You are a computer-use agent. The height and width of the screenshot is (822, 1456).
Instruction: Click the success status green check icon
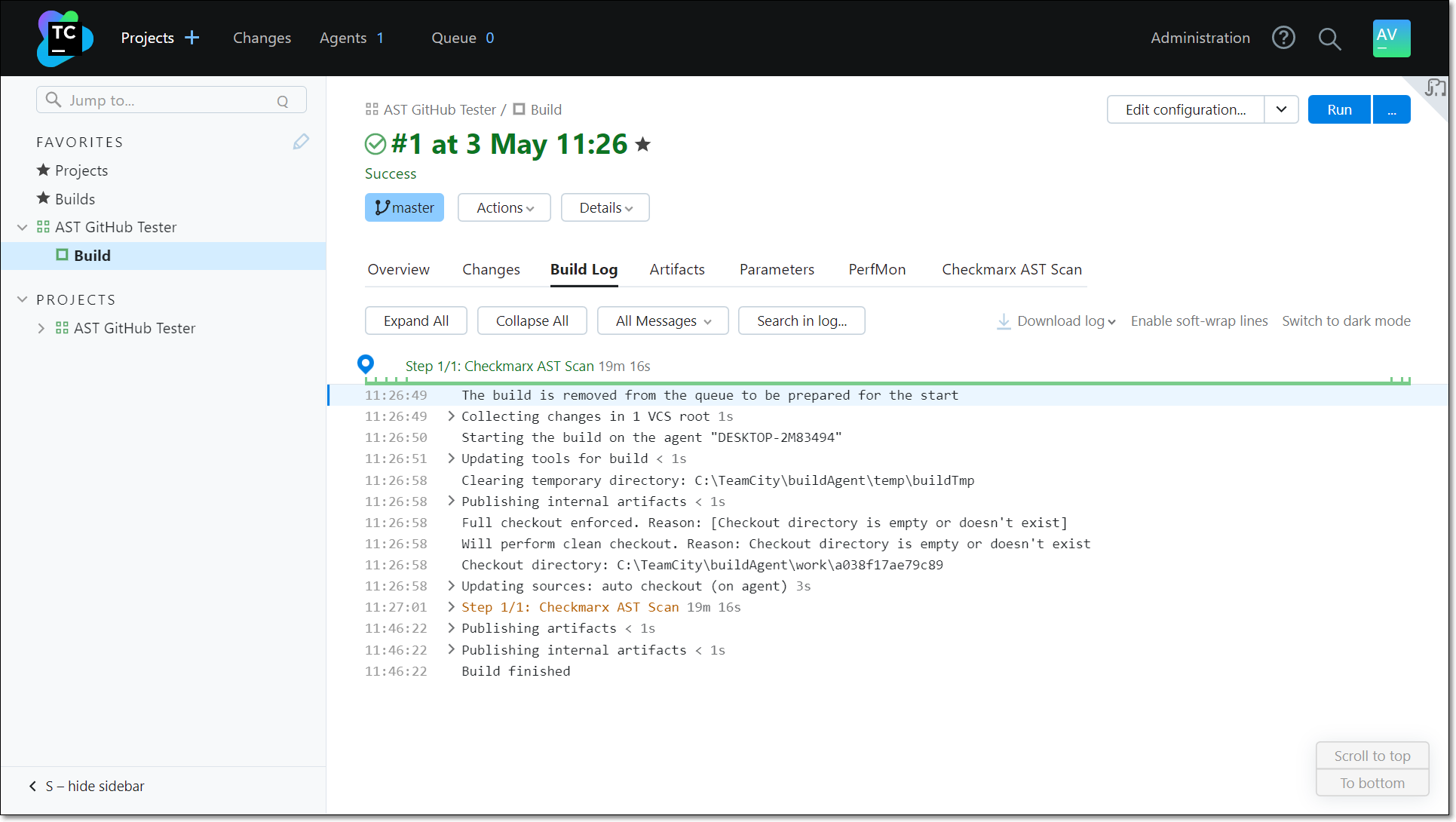pyautogui.click(x=375, y=143)
